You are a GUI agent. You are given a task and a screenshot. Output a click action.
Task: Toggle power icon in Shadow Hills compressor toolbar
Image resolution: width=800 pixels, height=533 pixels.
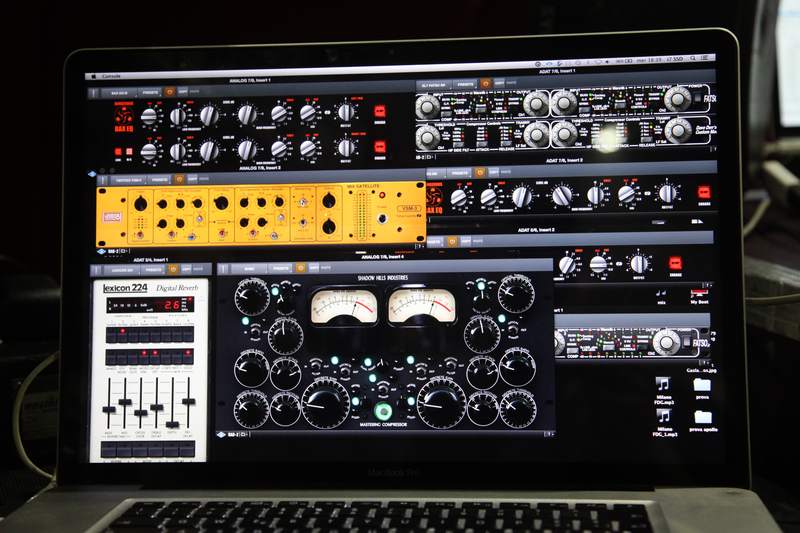click(301, 268)
